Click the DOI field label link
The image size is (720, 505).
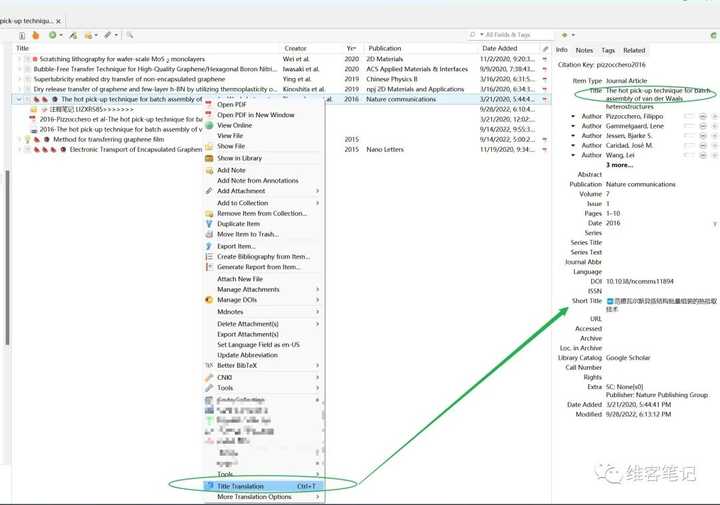click(596, 281)
